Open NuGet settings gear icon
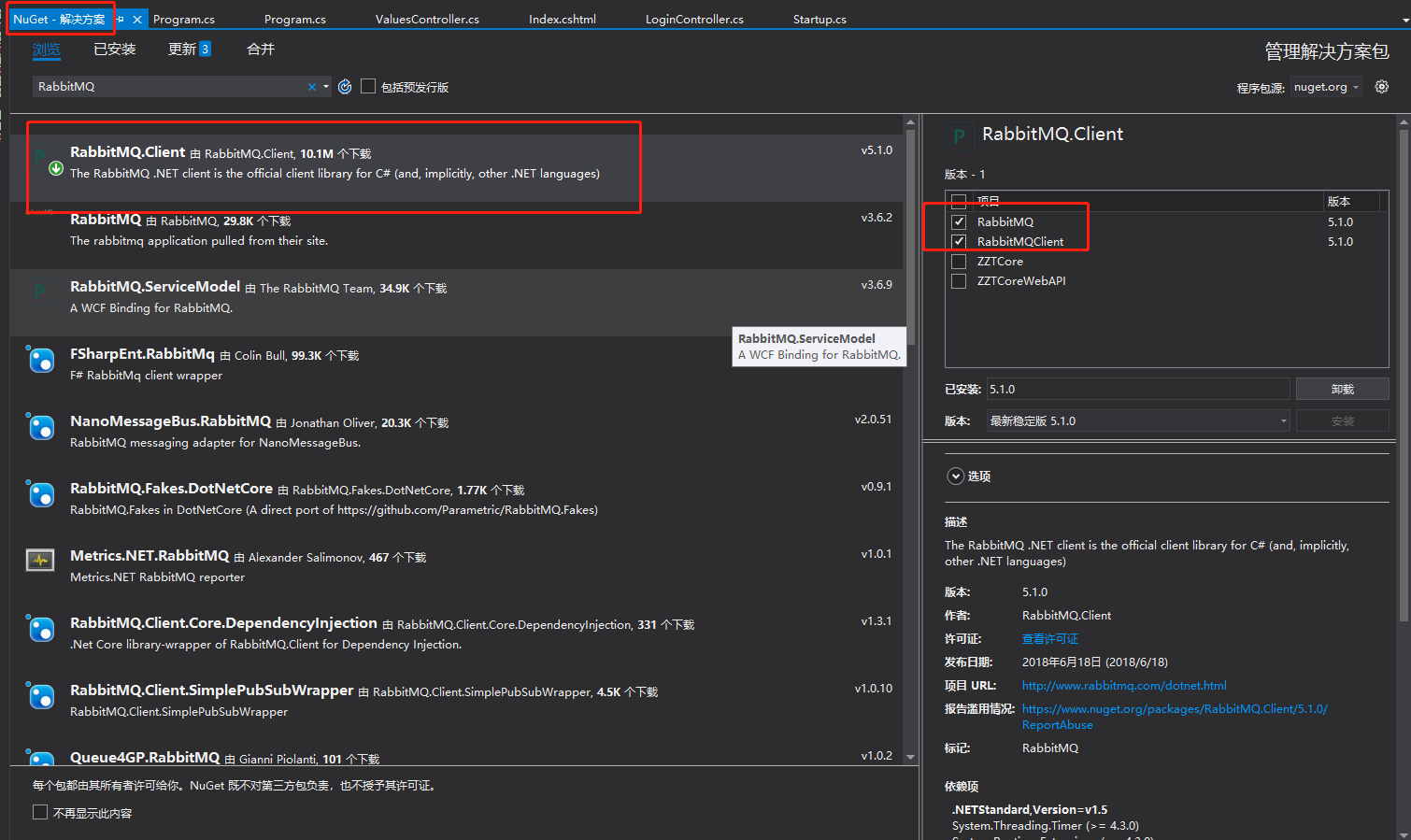The image size is (1411, 840). tap(1382, 87)
